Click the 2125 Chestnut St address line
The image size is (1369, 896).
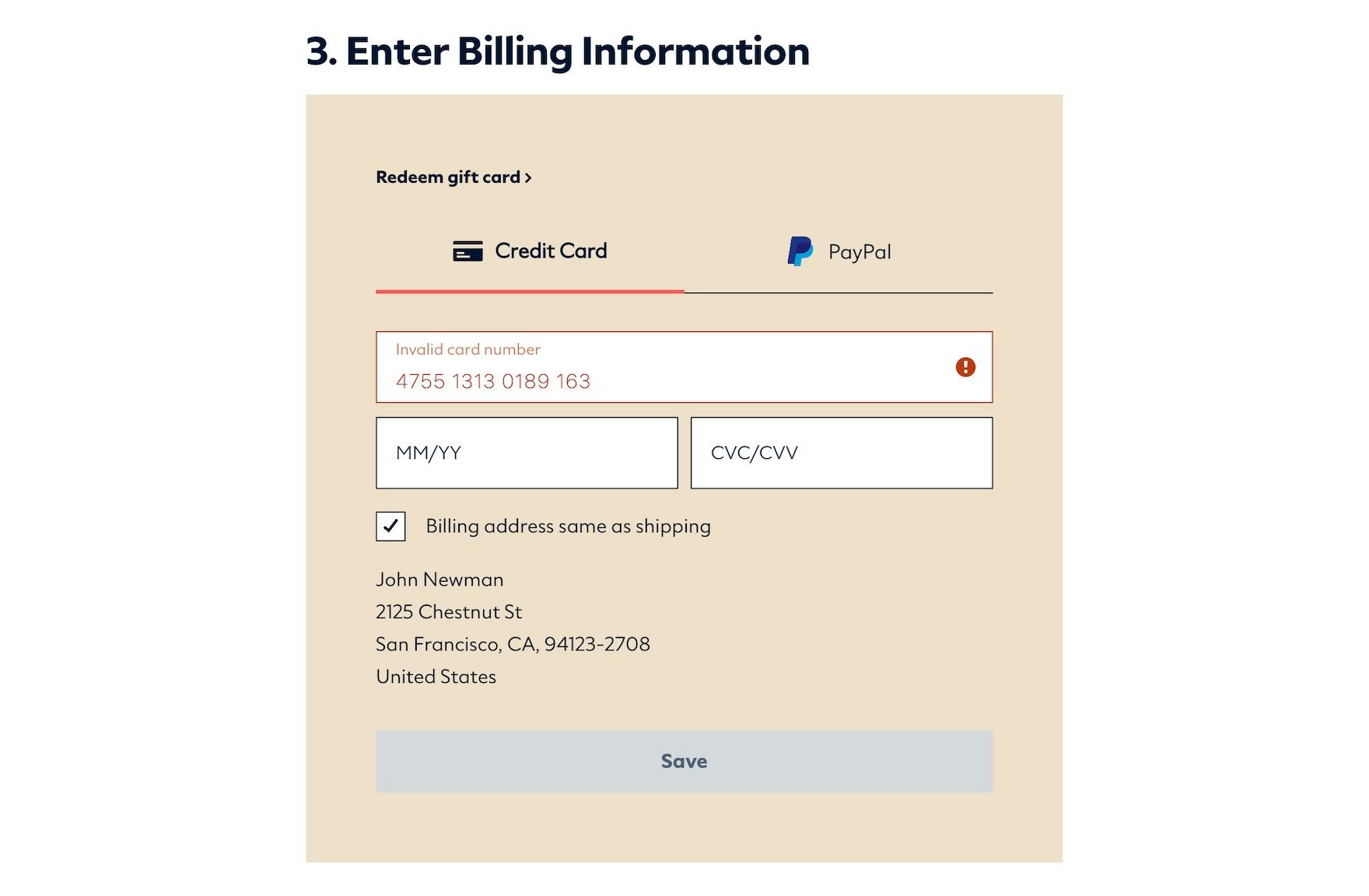coord(449,612)
